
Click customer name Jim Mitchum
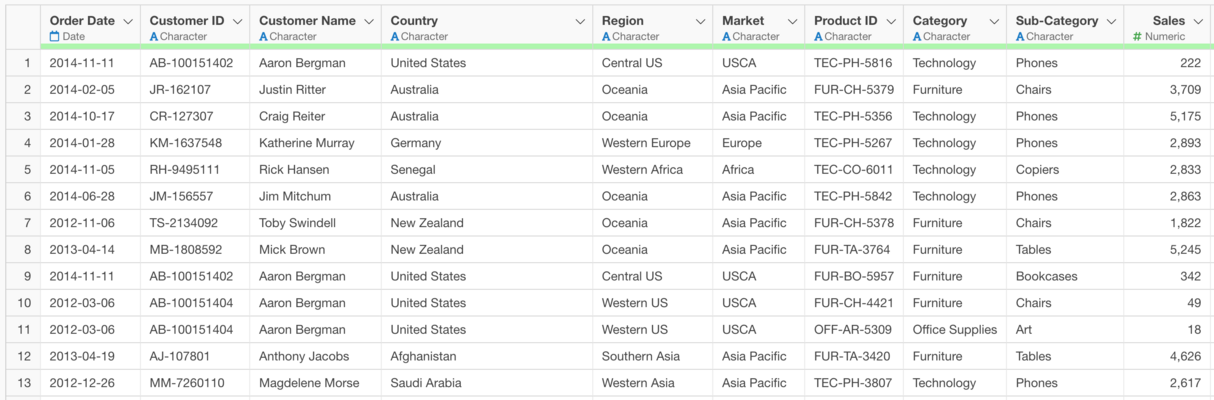click(x=295, y=196)
